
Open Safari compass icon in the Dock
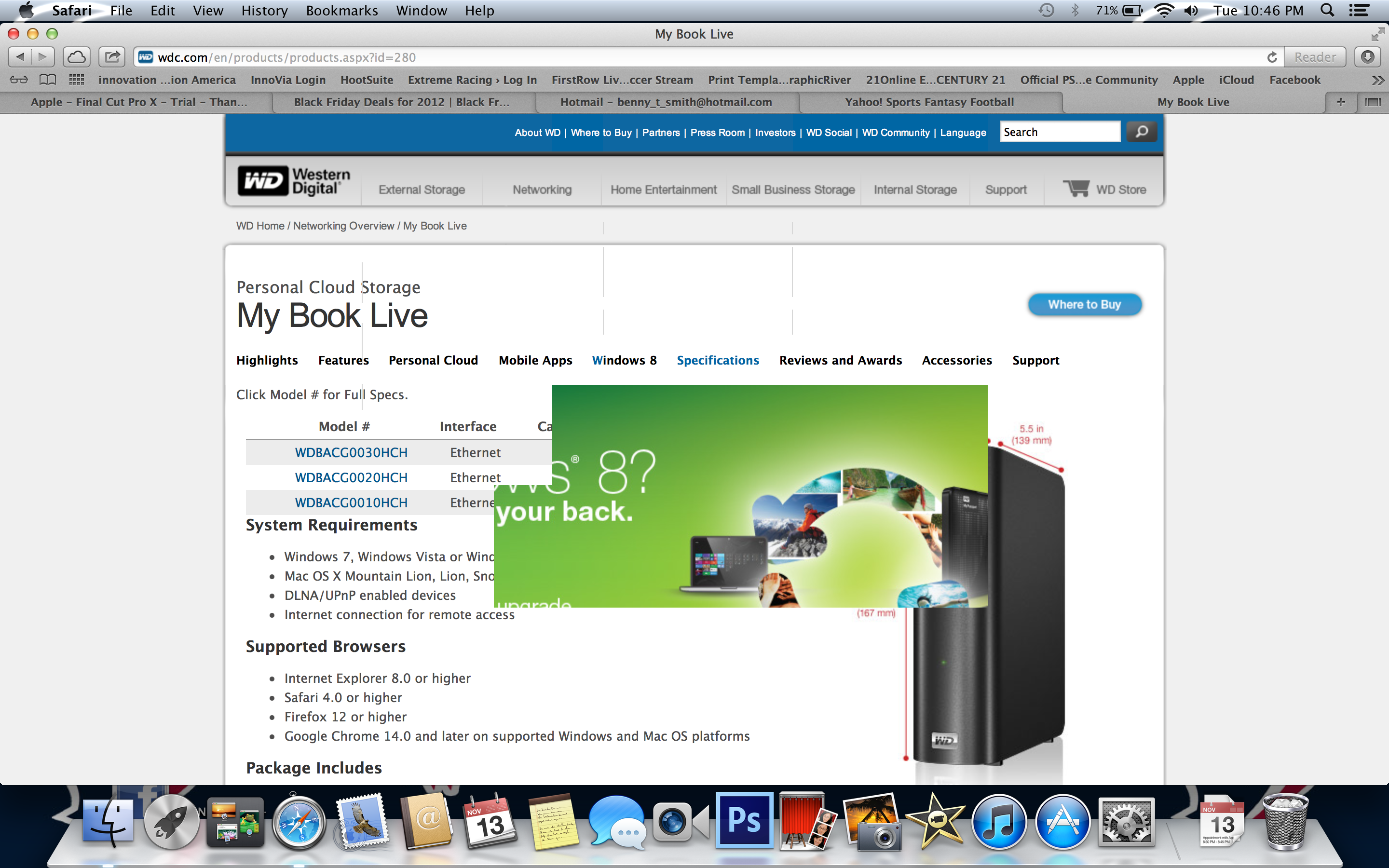point(299,823)
